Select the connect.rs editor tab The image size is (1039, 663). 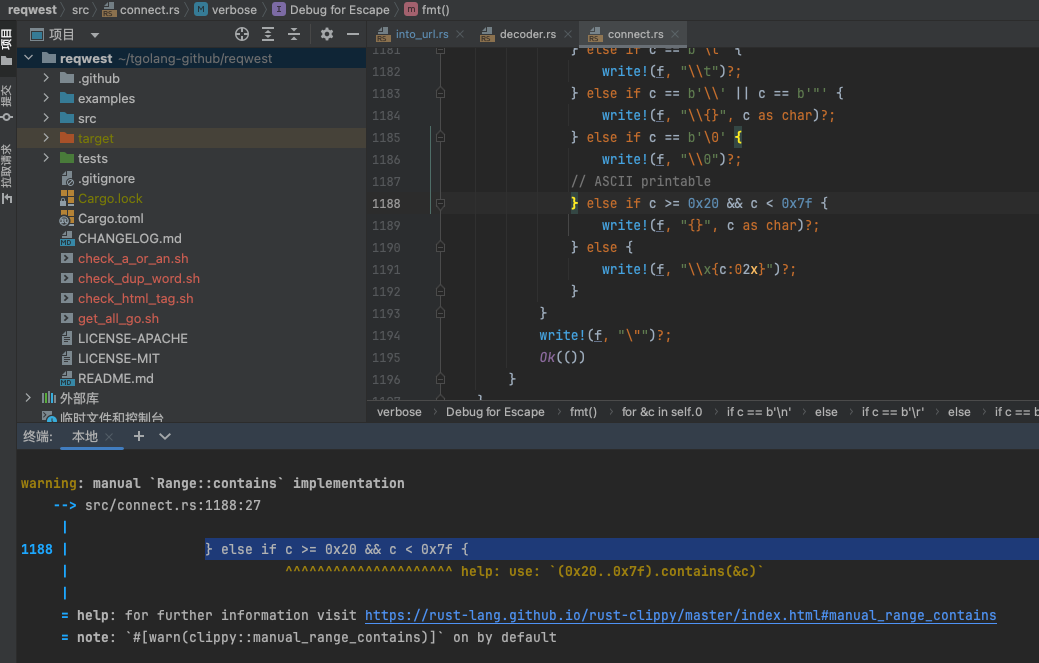[x=634, y=34]
